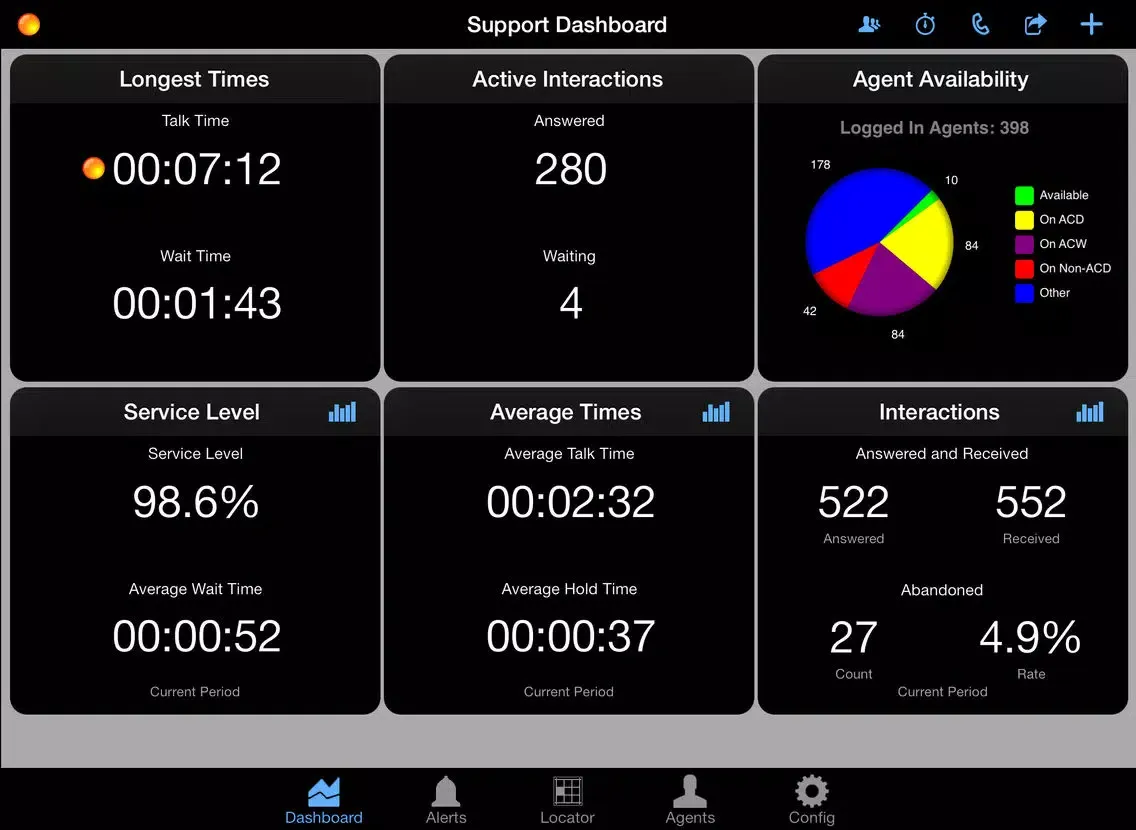Click the pie label 10

[951, 180]
